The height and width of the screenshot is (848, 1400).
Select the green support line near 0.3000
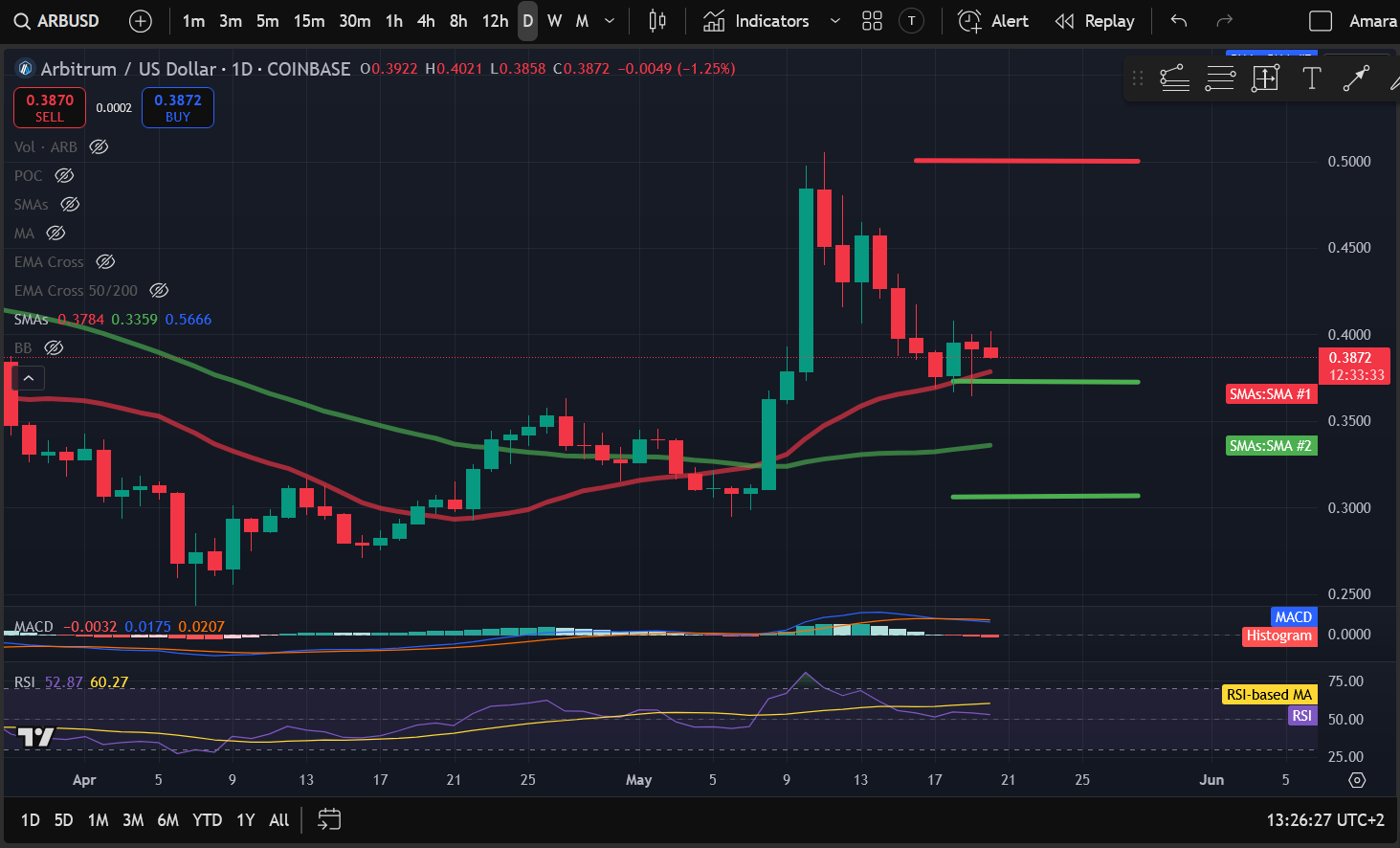coord(1045,496)
